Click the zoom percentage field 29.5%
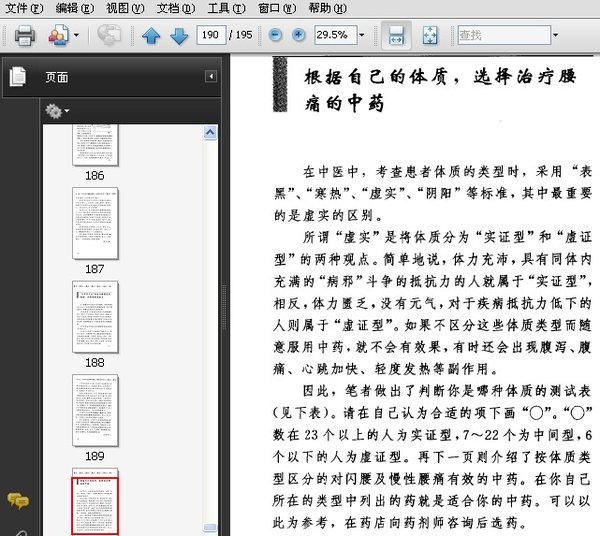Screen dimensions: 600x536 click(336, 35)
